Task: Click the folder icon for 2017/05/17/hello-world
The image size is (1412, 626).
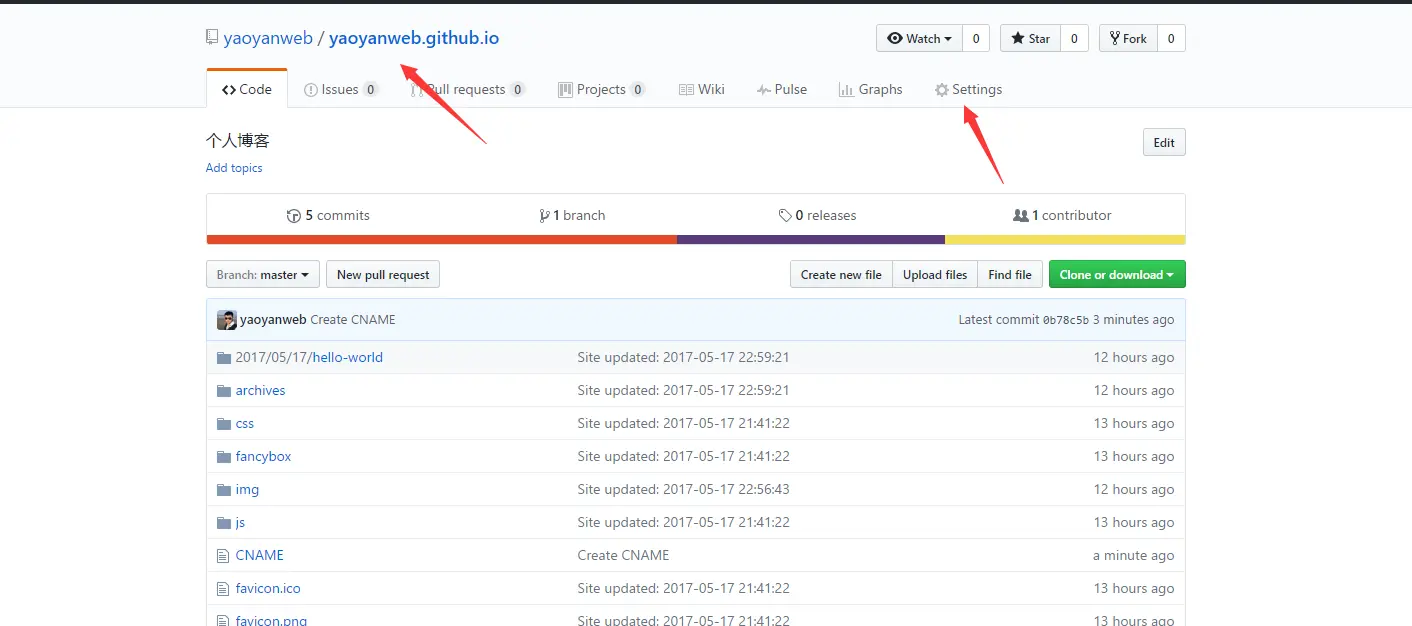Action: (224, 357)
